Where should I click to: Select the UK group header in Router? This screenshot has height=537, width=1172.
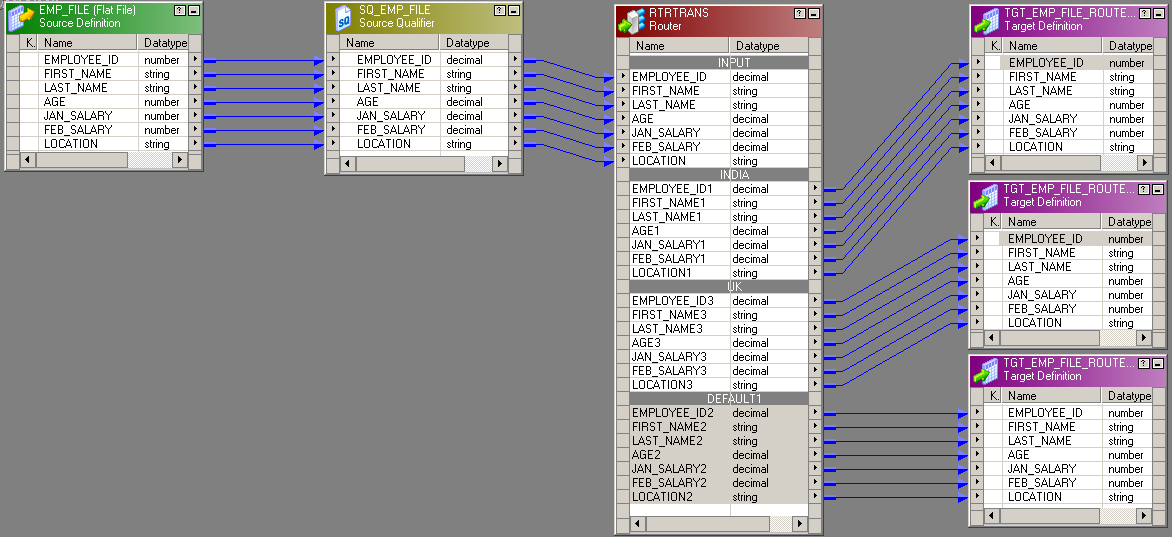coord(735,286)
